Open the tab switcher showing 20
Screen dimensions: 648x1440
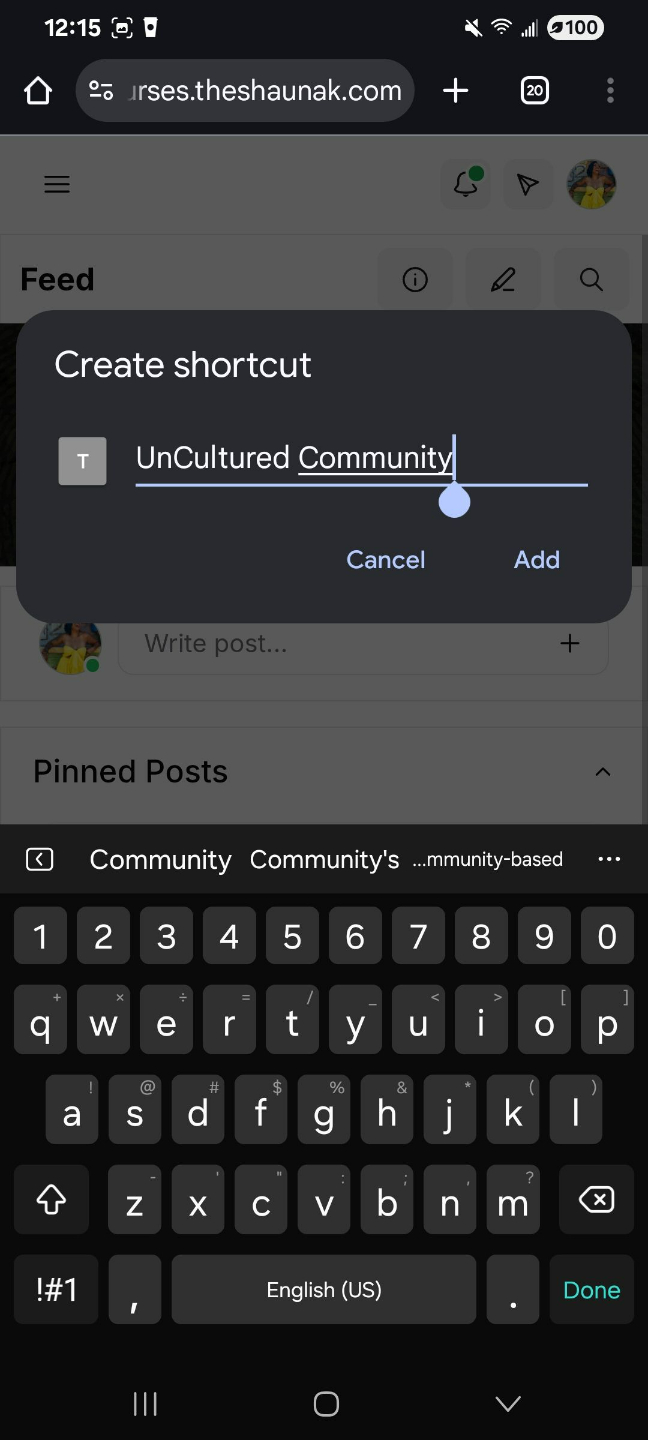[535, 91]
